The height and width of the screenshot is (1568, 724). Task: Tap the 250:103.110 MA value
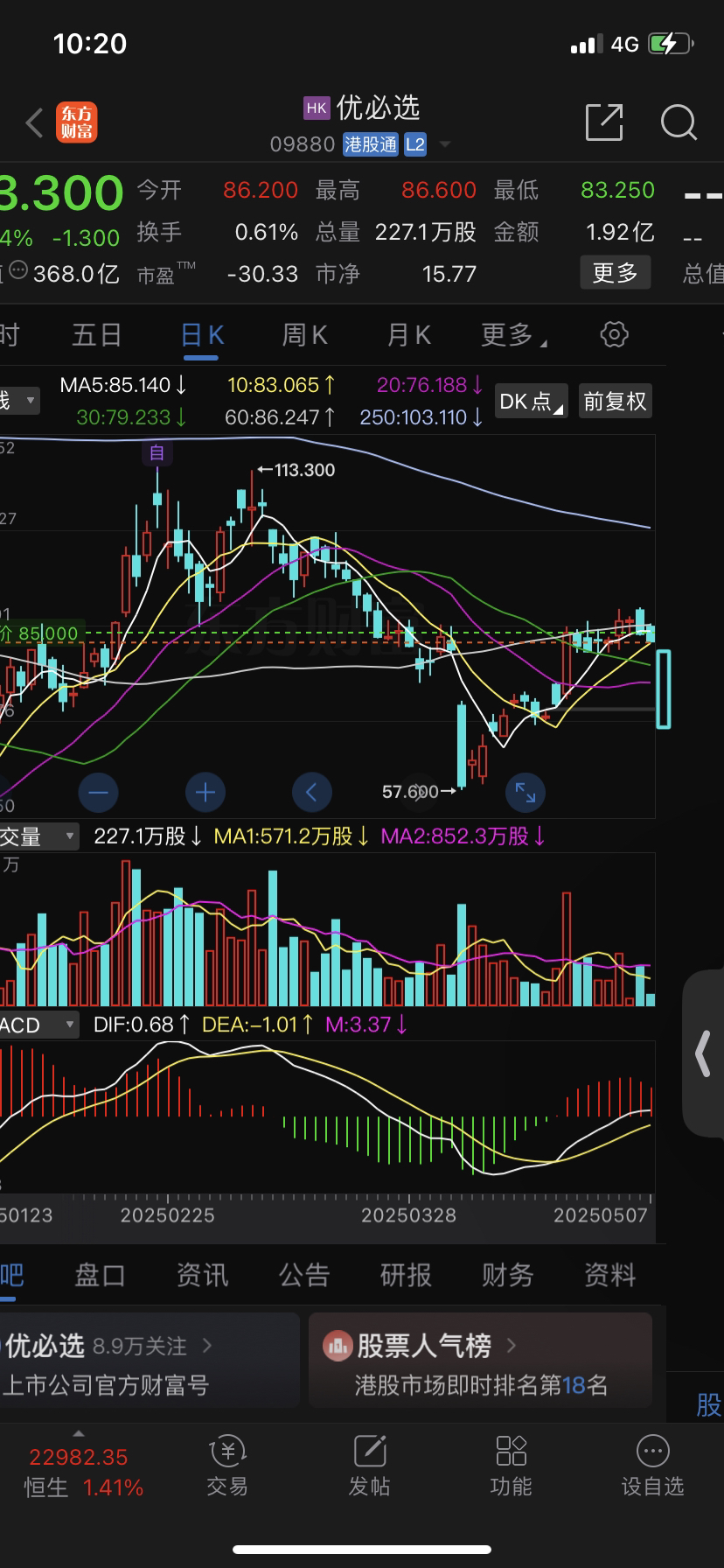click(421, 417)
